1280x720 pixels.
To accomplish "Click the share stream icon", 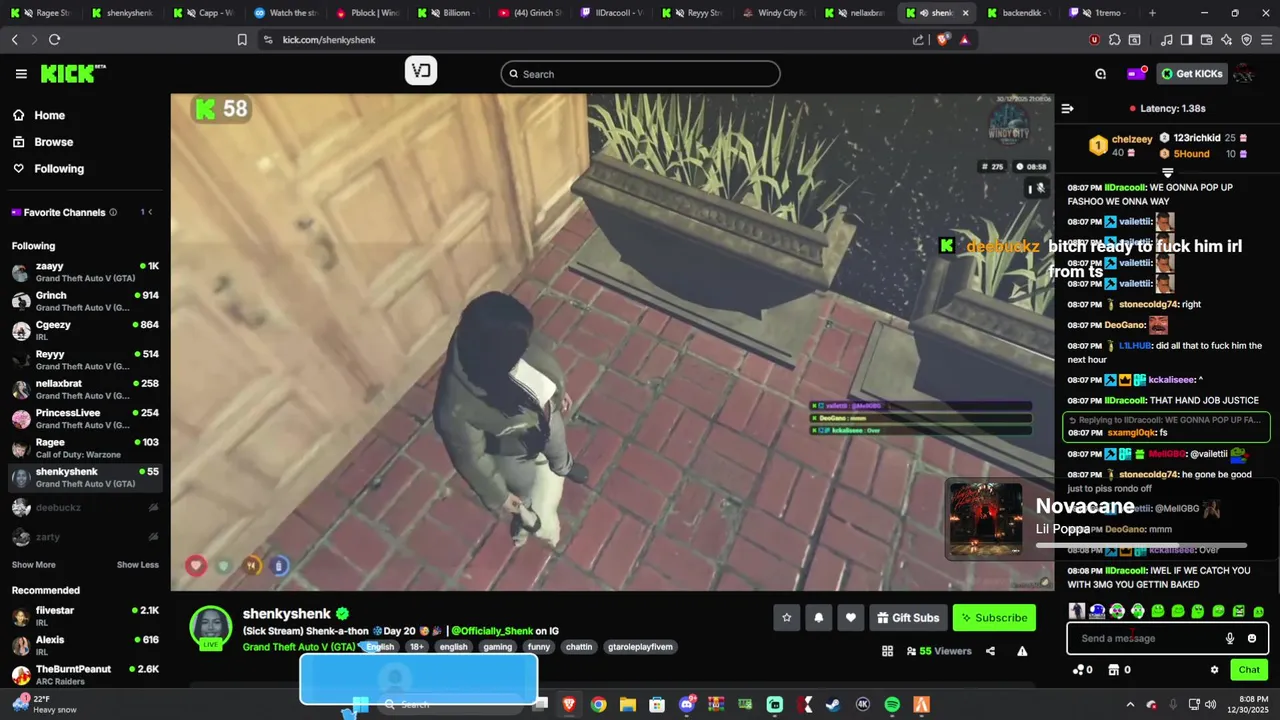I will click(x=990, y=651).
